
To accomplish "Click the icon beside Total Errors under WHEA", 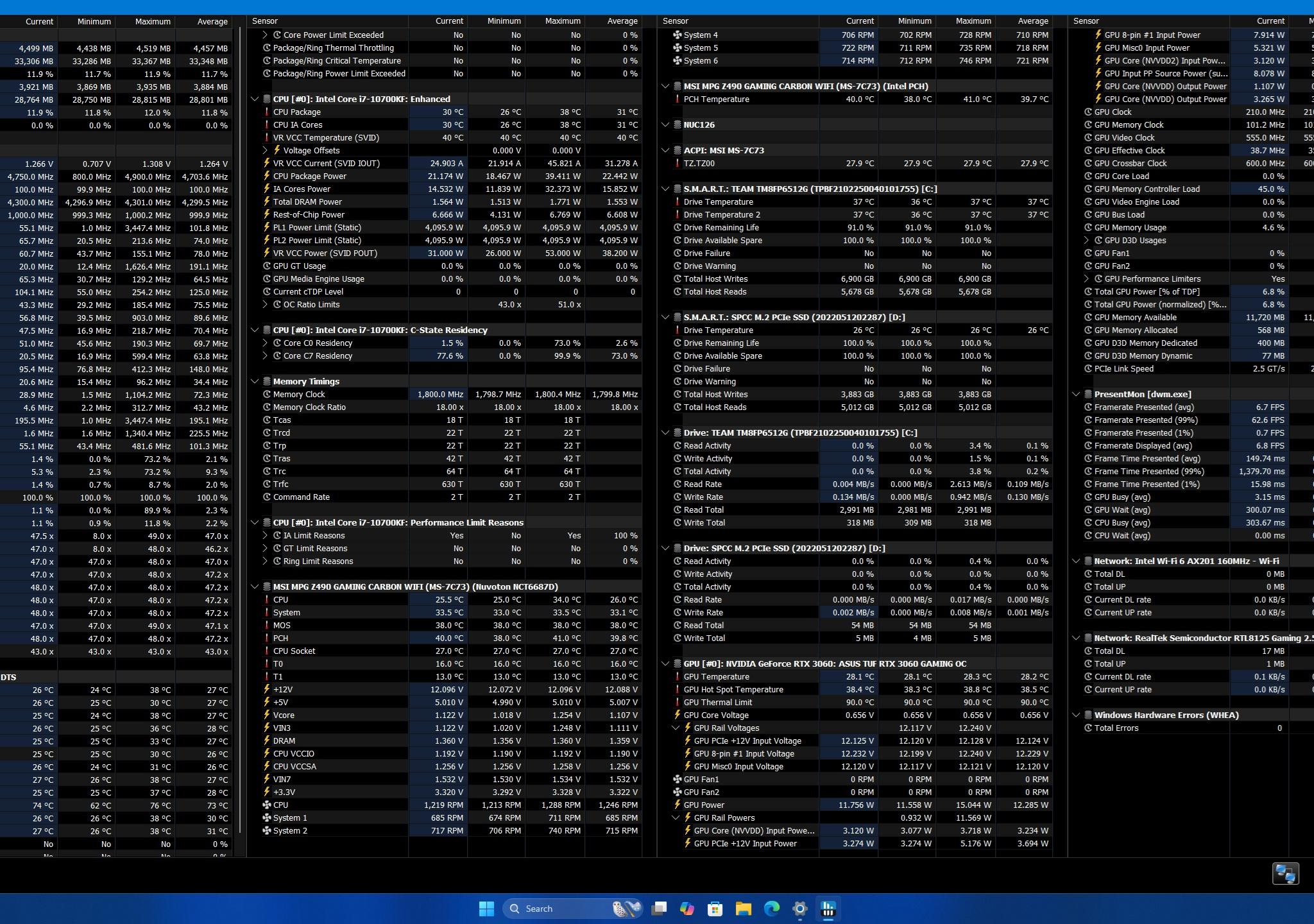I will point(1088,728).
